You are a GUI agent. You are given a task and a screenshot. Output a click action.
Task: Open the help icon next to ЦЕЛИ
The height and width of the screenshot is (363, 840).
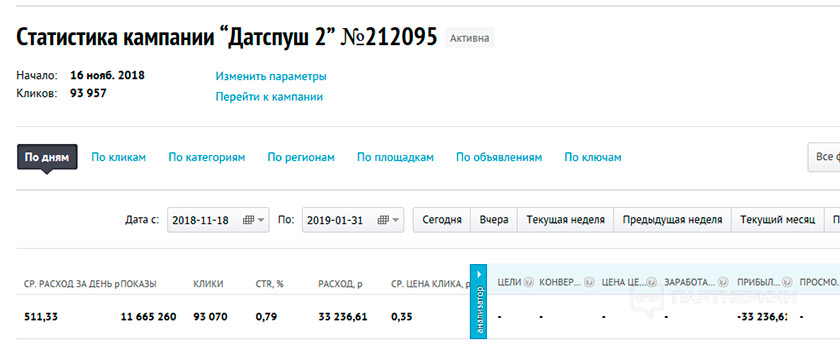529,282
